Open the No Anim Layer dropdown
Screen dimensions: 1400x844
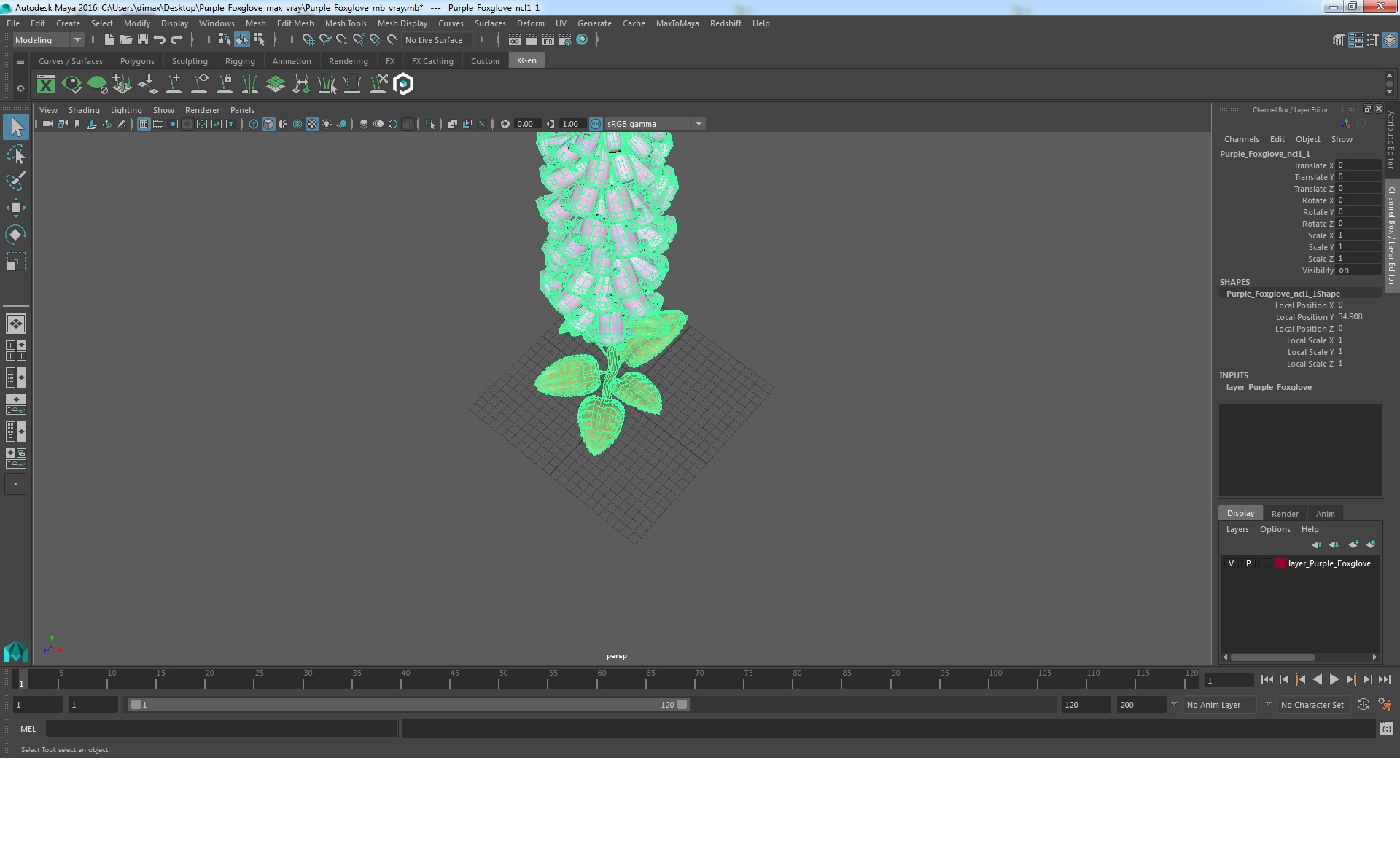1219,705
